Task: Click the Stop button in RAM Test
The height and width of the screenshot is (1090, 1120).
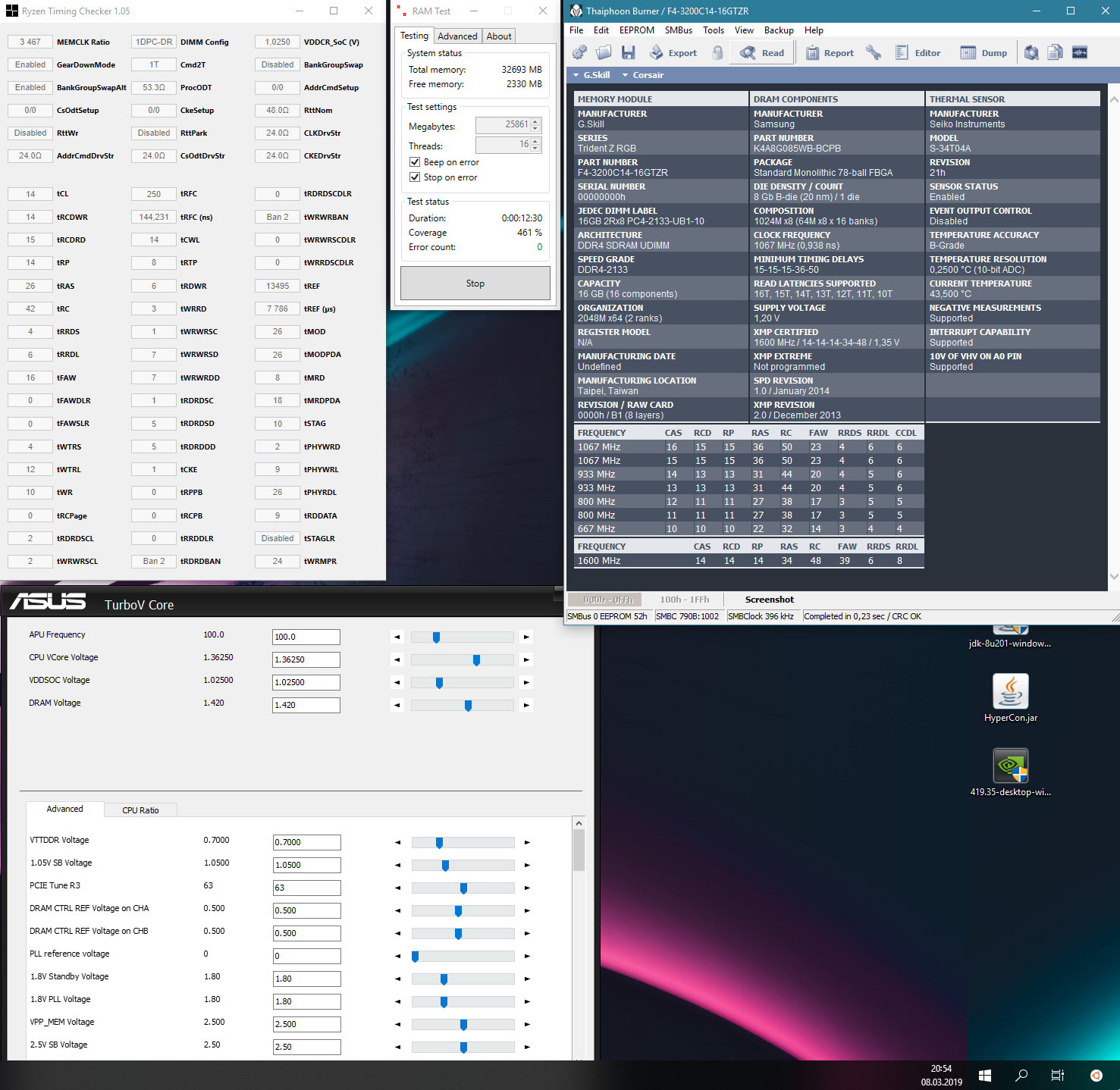Action: pyautogui.click(x=475, y=283)
